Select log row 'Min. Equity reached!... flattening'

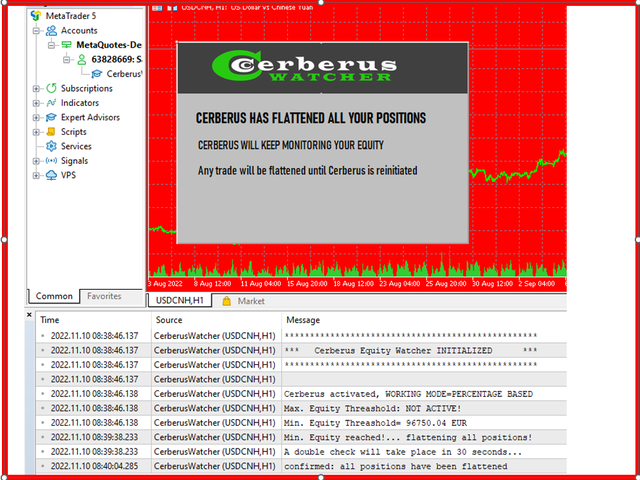click(x=301, y=437)
